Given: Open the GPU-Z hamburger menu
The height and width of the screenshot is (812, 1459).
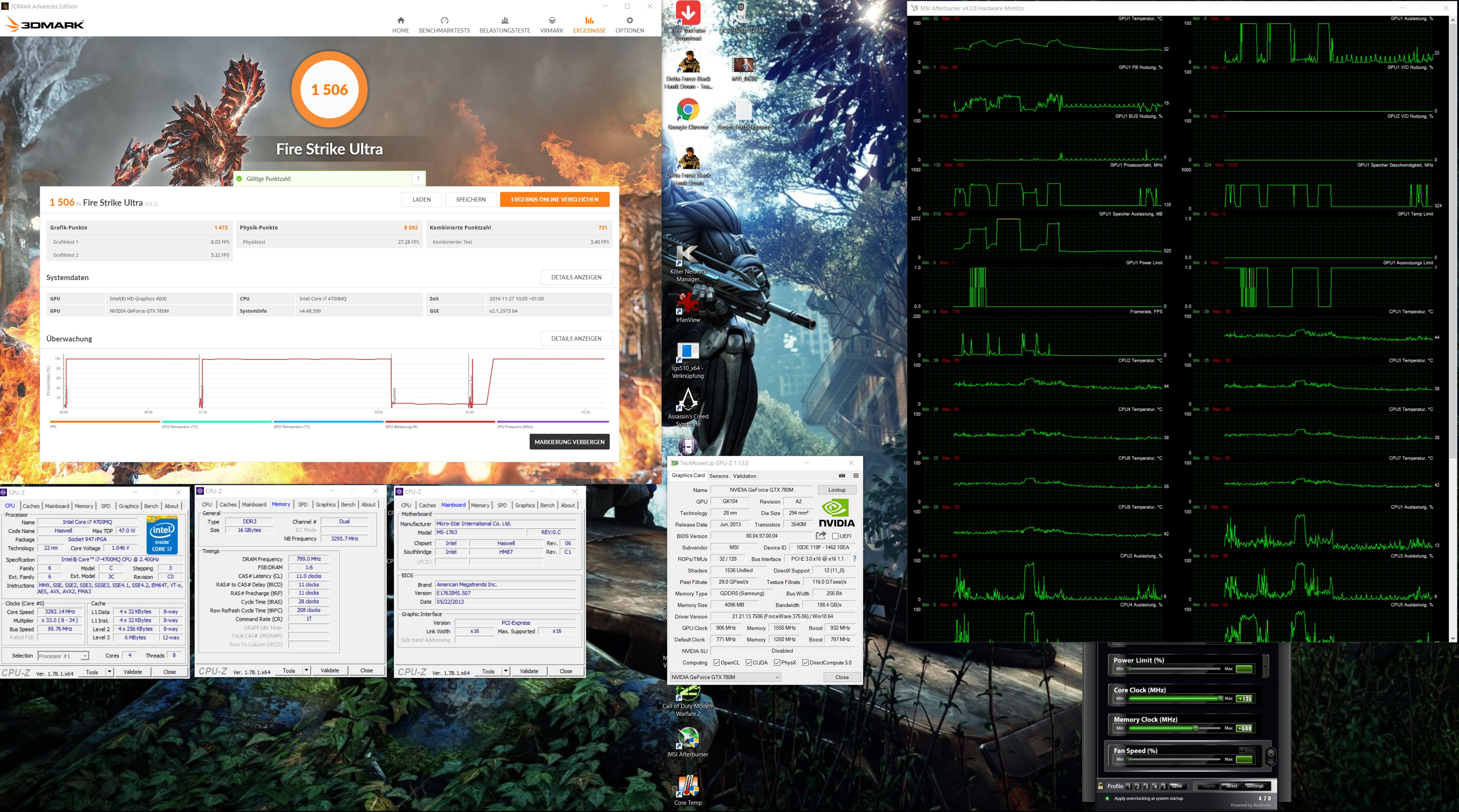Looking at the screenshot, I should pos(856,476).
